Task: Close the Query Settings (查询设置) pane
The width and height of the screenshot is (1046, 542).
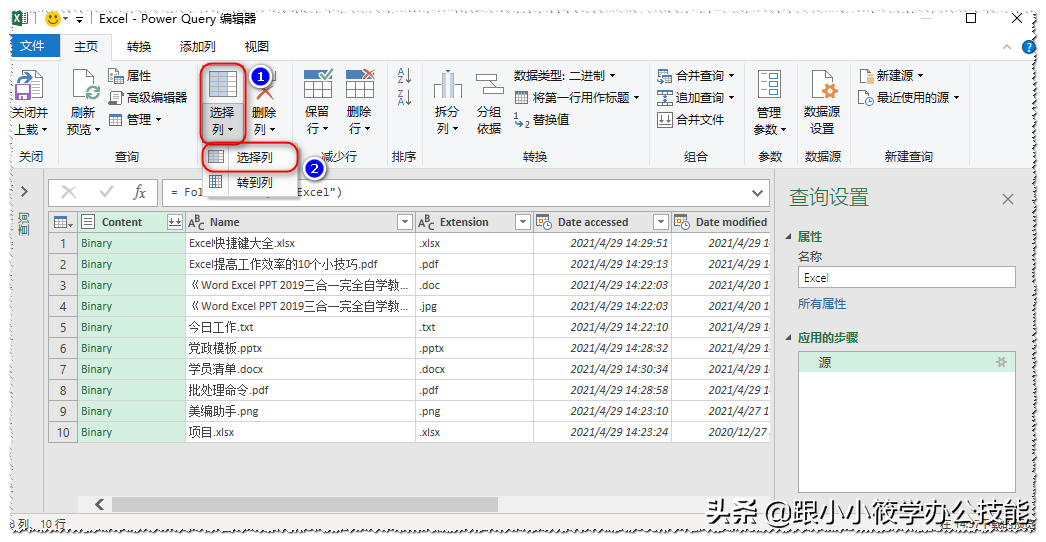Action: (1008, 199)
